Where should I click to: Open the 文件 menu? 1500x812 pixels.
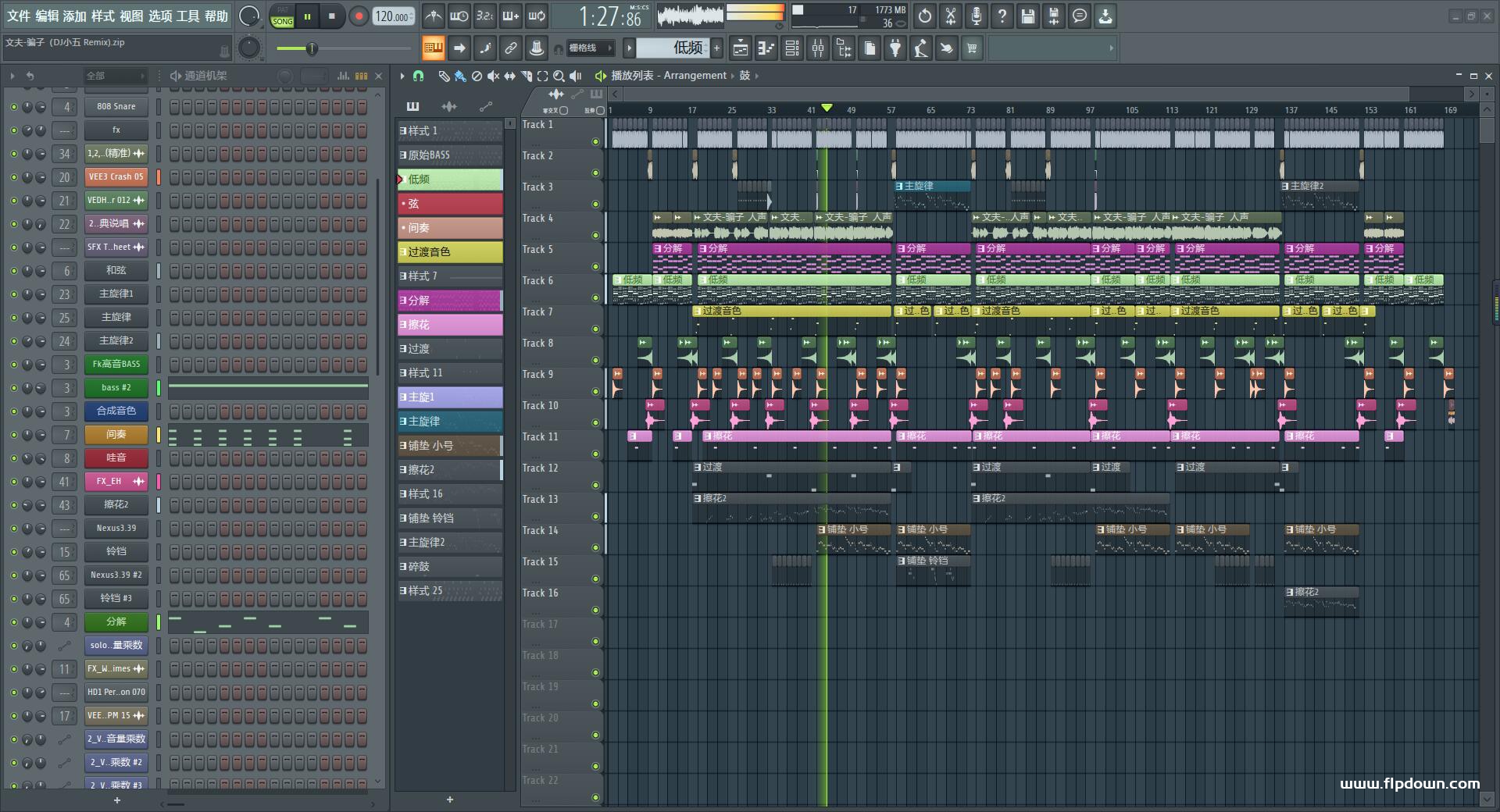[19, 16]
